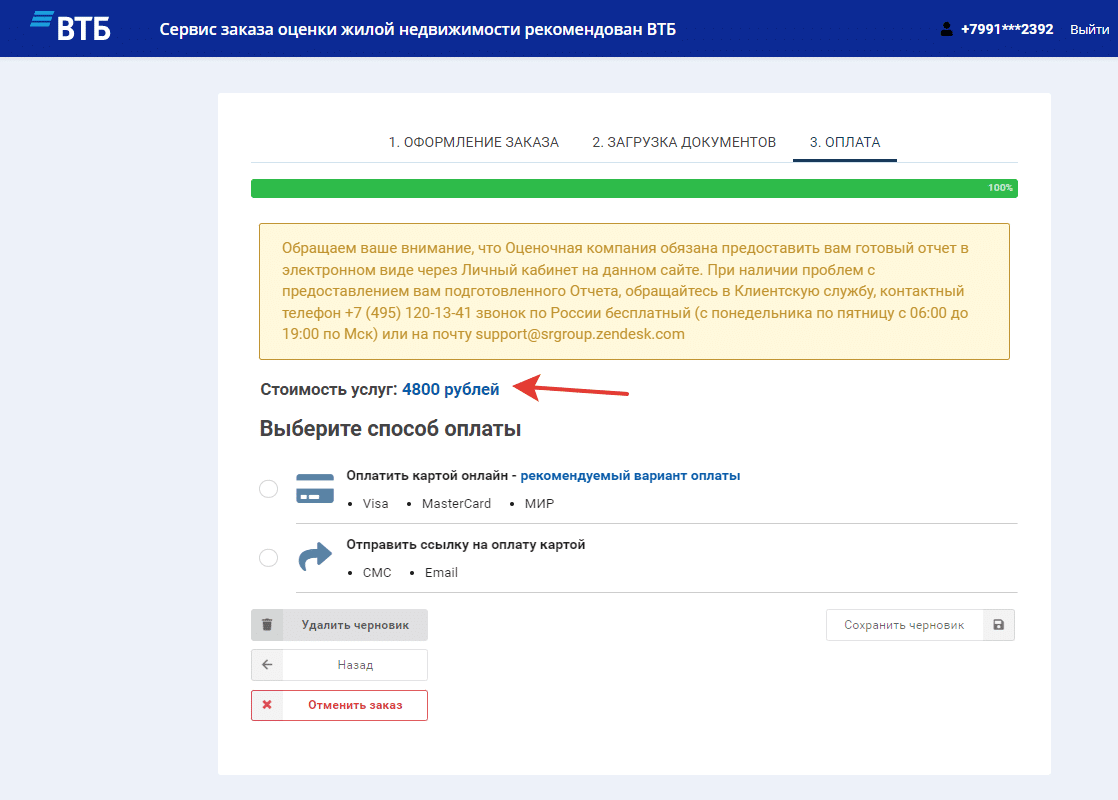Click the trash can icon
Viewport: 1118px width, 800px height.
coord(267,625)
